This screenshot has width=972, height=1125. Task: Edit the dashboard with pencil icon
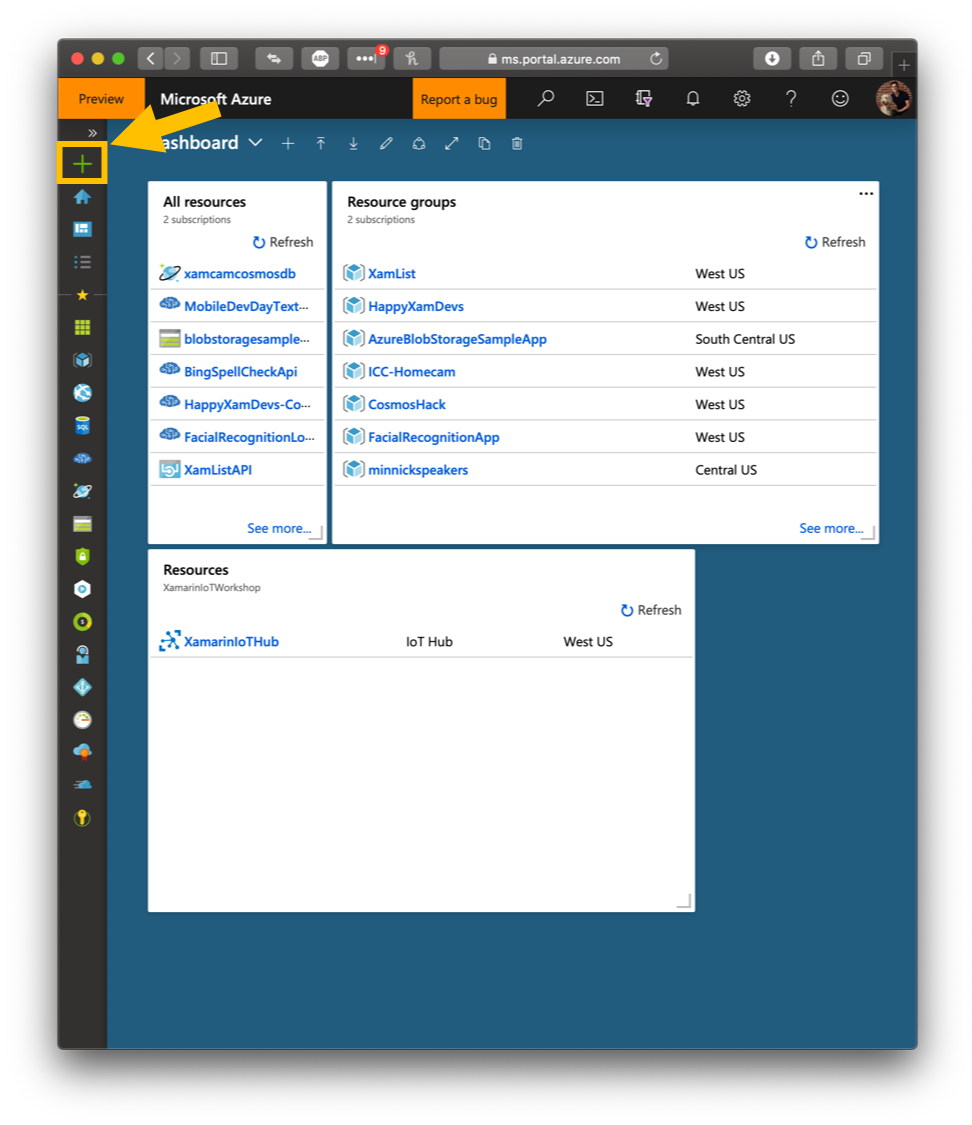pyautogui.click(x=386, y=143)
